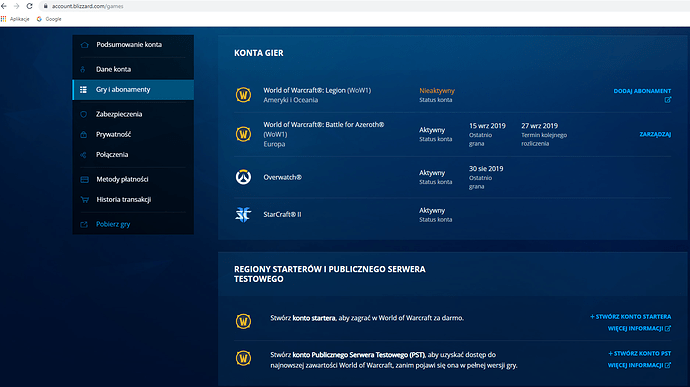Click the Pobierz gry link
The height and width of the screenshot is (387, 690).
(113, 224)
